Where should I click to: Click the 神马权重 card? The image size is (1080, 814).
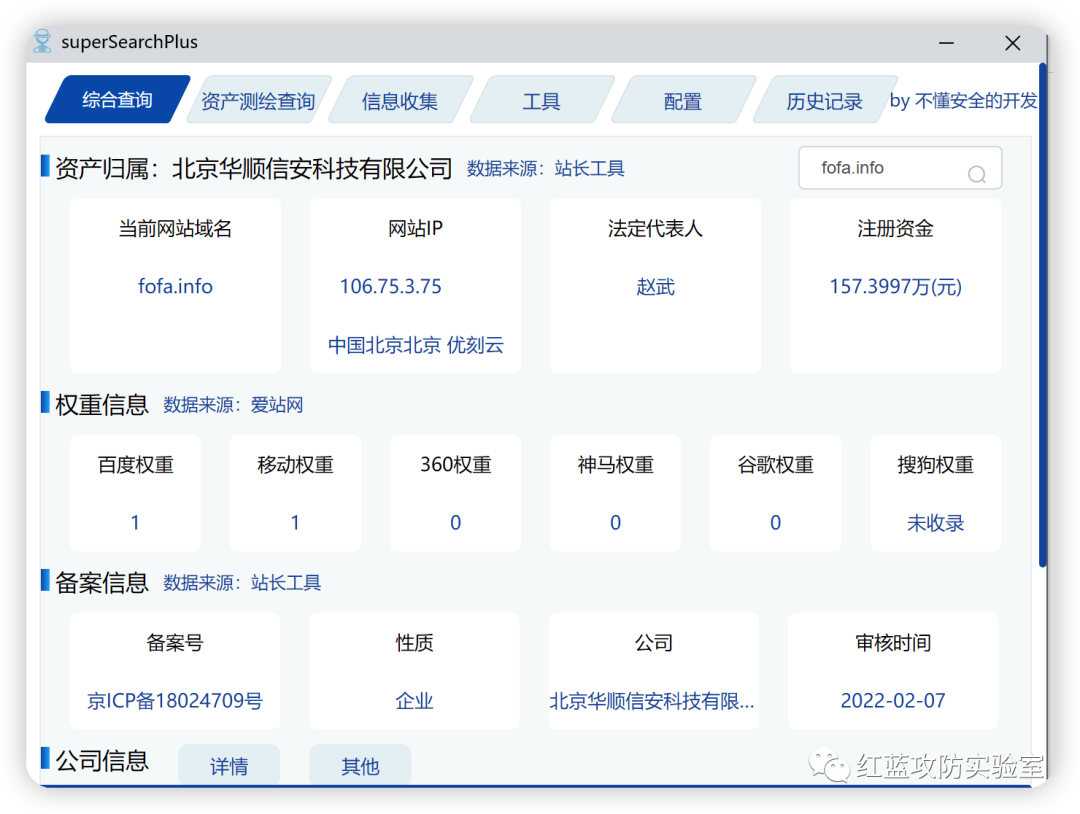click(615, 493)
